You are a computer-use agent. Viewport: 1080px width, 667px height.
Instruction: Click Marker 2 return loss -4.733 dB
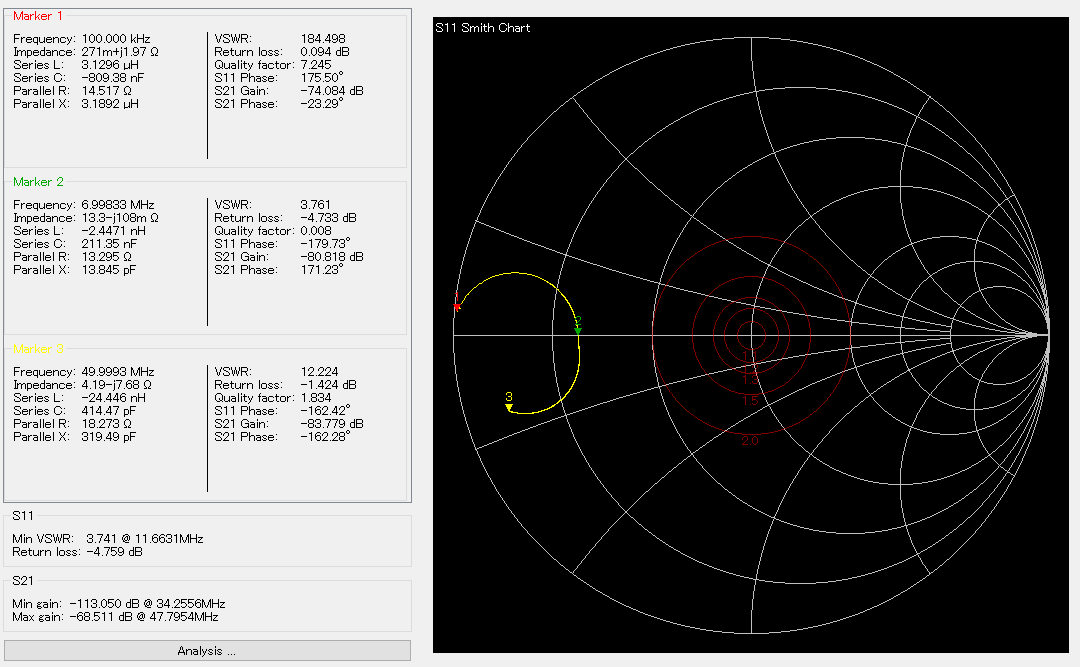[329, 218]
